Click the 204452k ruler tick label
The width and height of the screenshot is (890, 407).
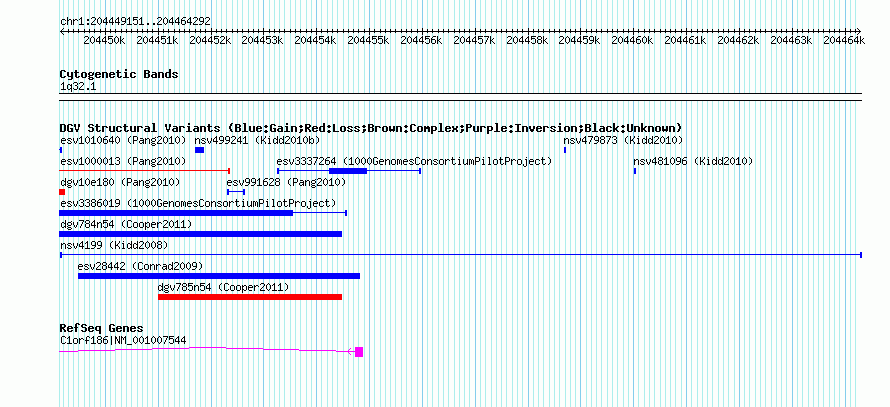[x=209, y=40]
